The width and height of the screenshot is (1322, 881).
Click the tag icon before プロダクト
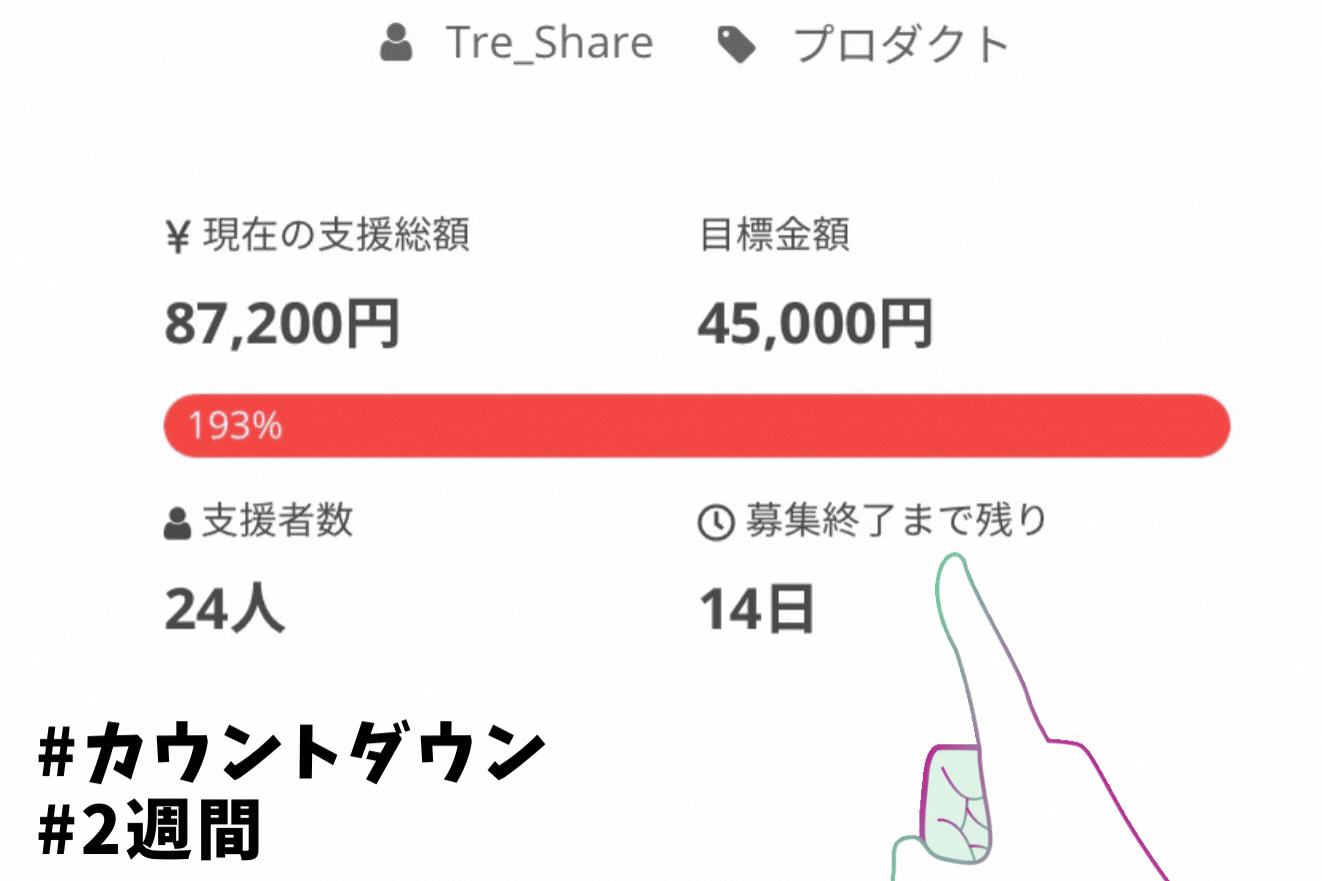[738, 45]
